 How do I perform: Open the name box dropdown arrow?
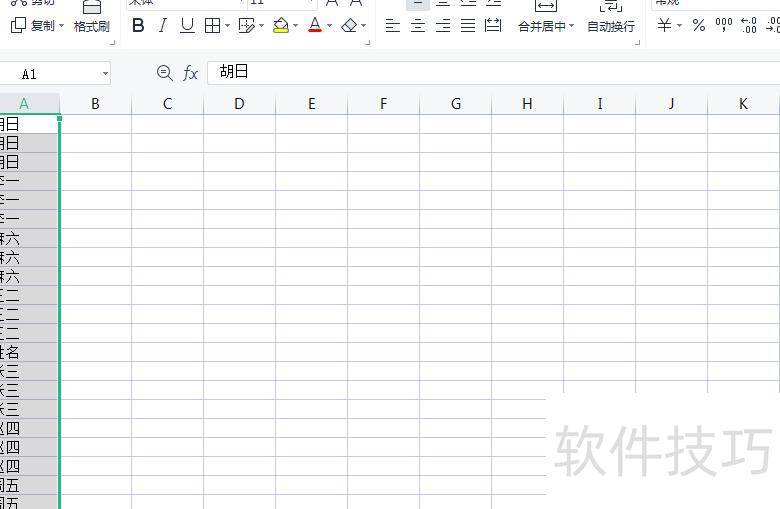point(105,74)
